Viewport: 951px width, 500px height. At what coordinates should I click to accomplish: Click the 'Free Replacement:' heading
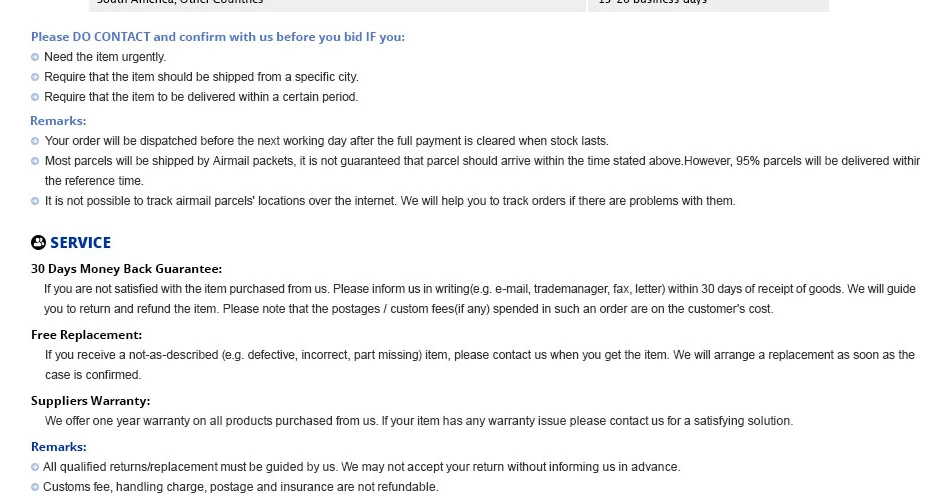(86, 335)
